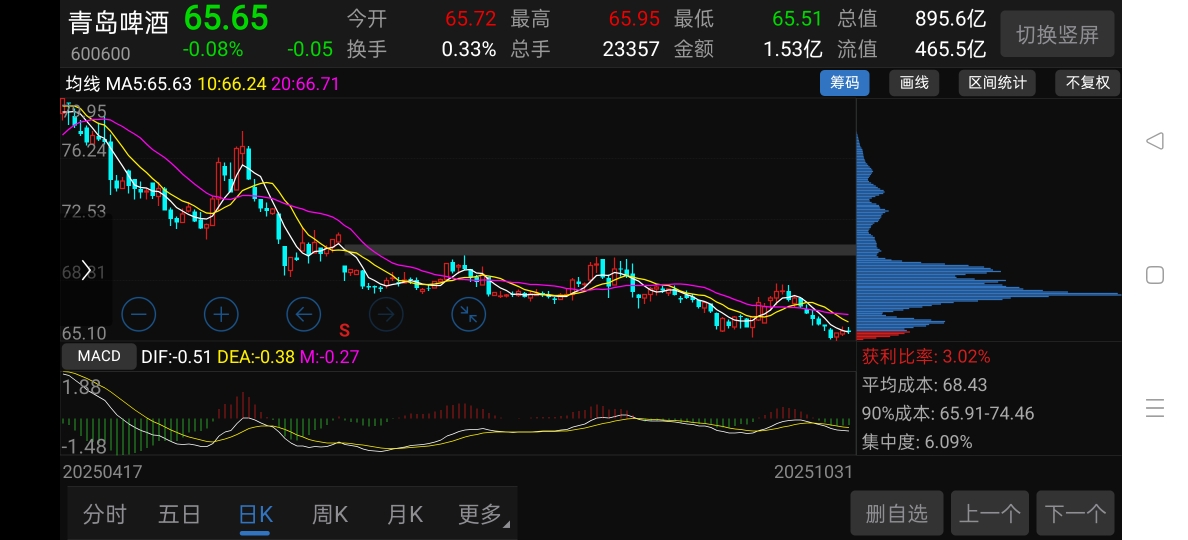Tap the DIF:-0.51 reading
1188x540 pixels.
point(177,356)
